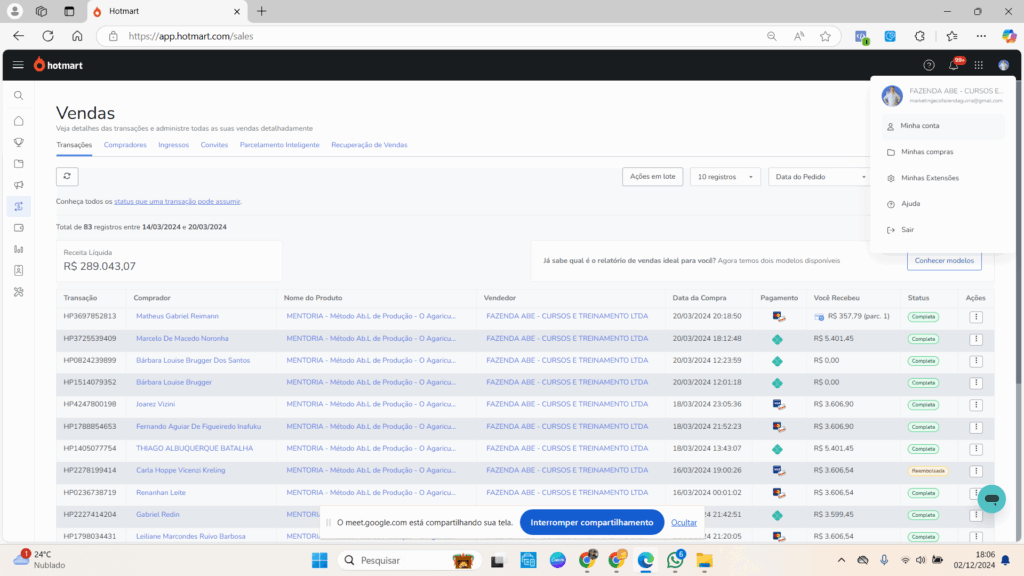
Task: Open buyer Fernando Aguiar De Figueiredo Inafuku
Action: tap(199, 426)
